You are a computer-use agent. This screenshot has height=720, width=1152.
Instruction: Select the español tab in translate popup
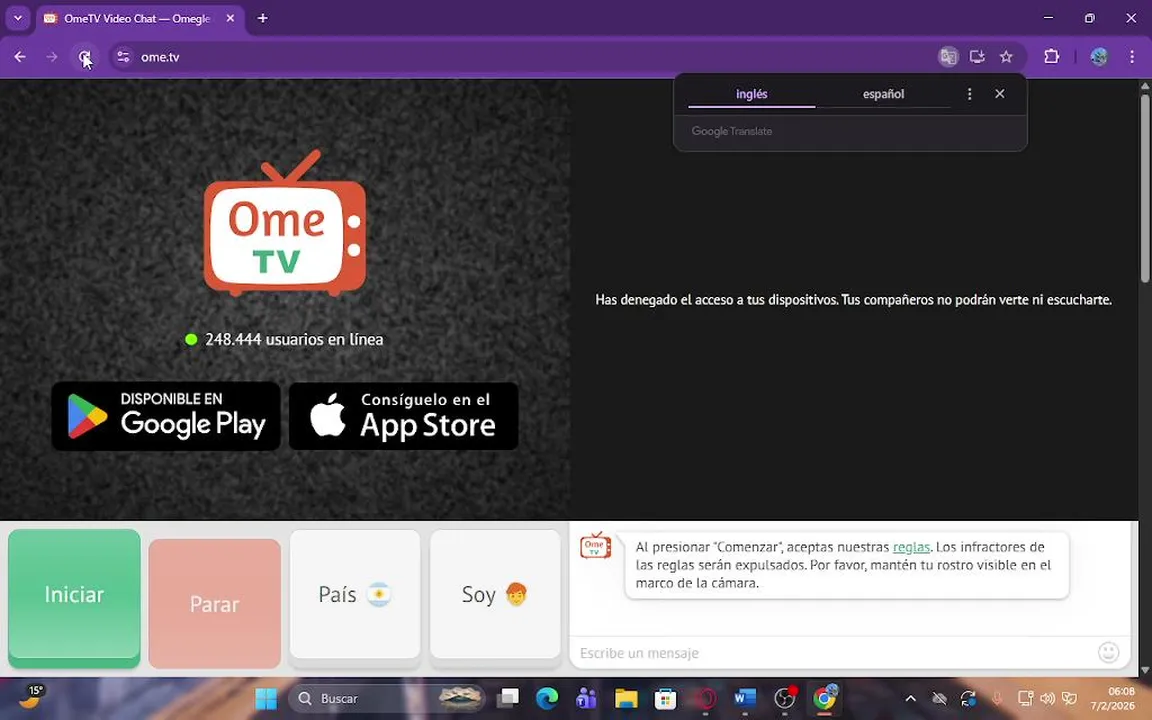click(883, 94)
